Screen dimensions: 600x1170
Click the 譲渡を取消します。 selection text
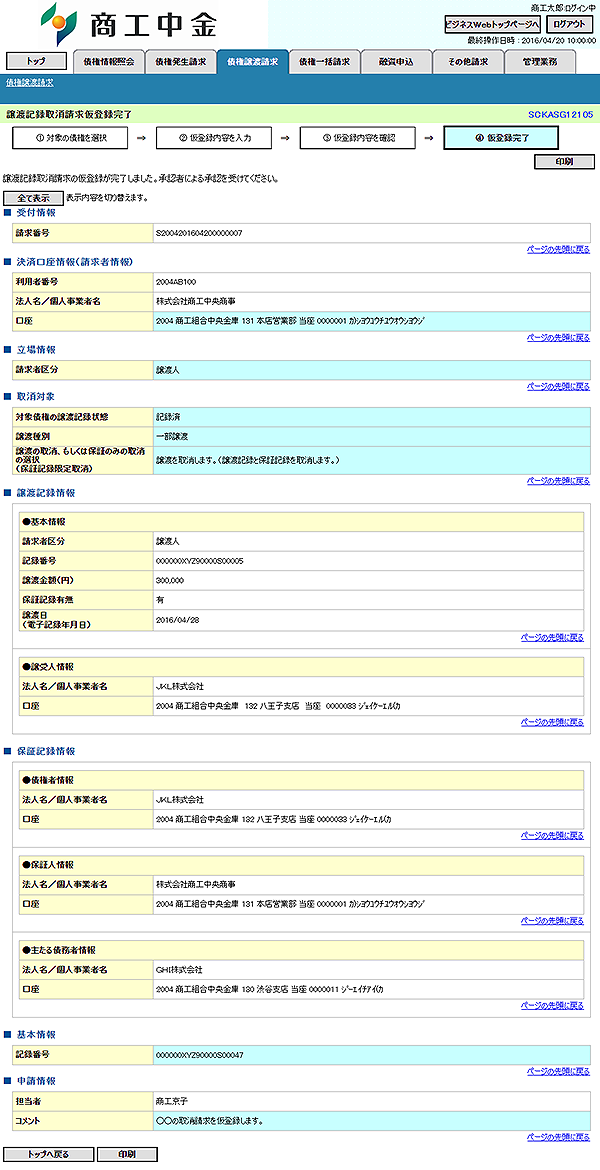coord(249,460)
